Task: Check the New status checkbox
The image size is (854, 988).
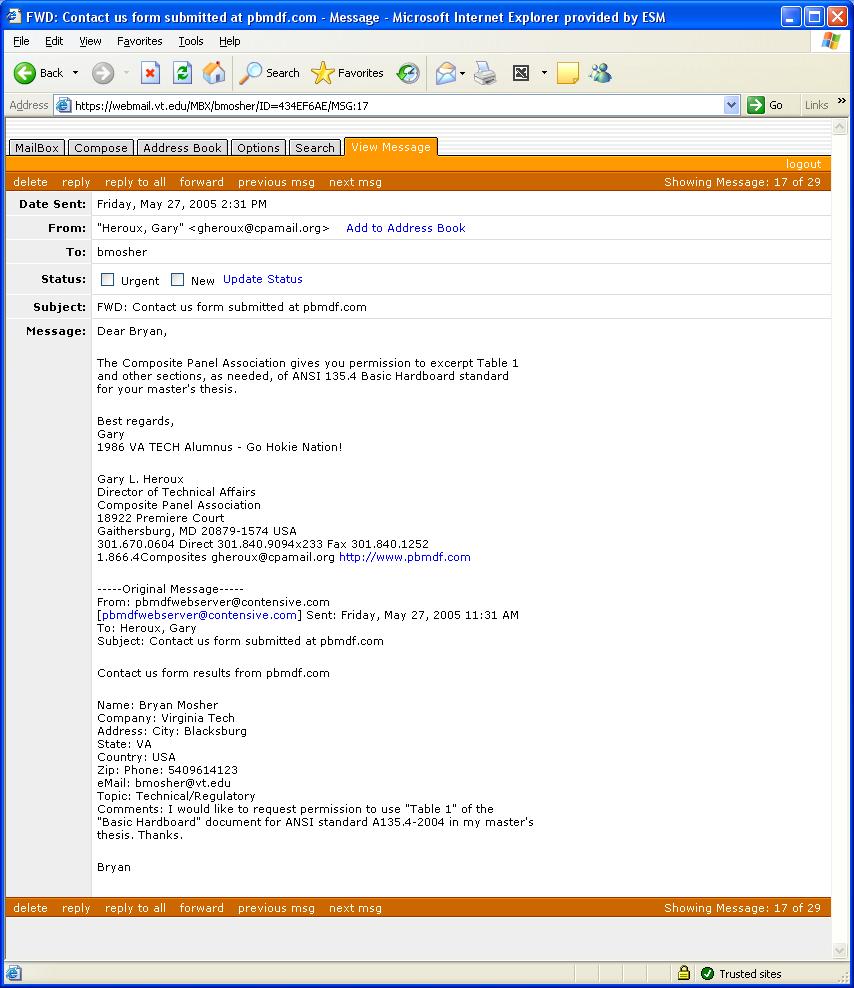Action: [178, 280]
